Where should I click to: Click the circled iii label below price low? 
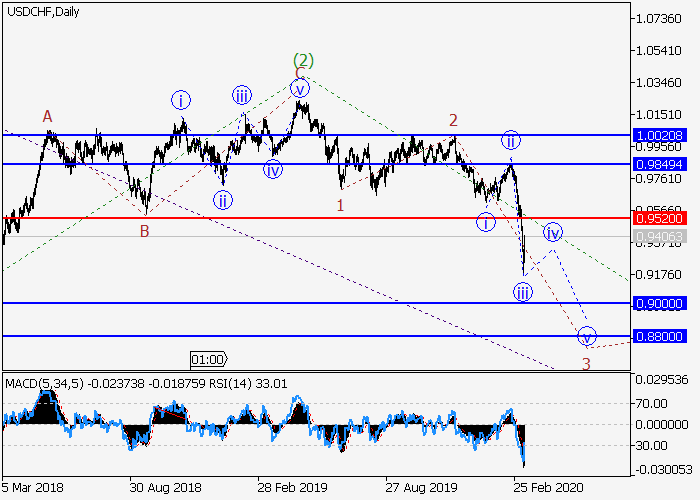(523, 292)
